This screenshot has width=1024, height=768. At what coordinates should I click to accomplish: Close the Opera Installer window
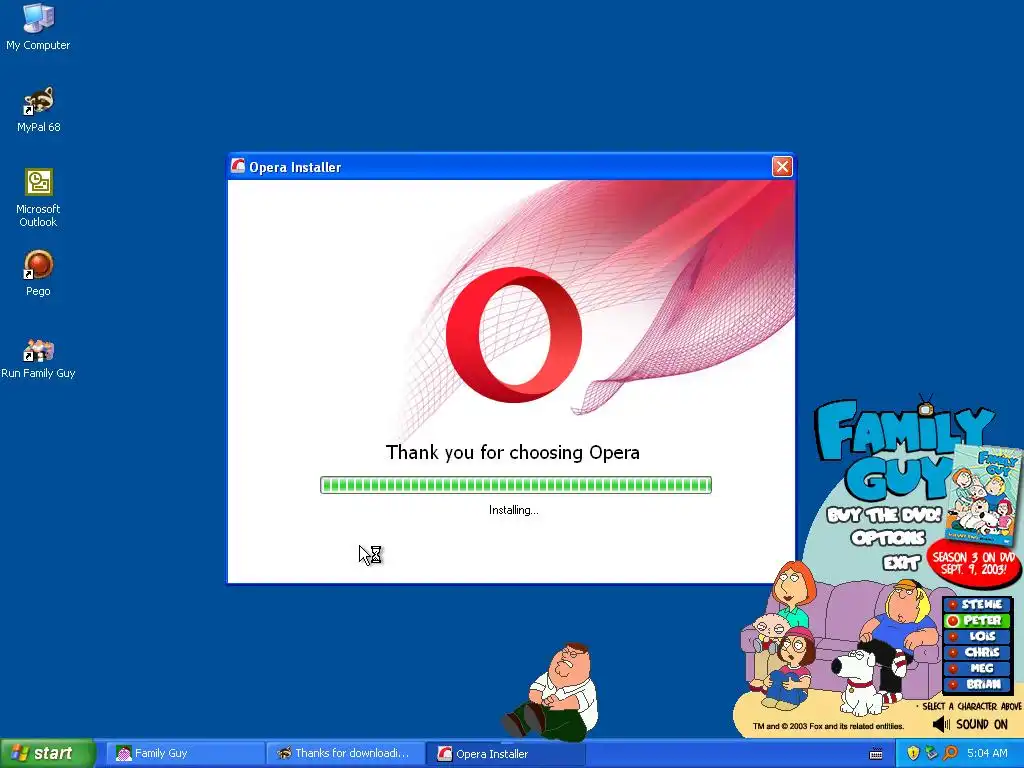point(782,167)
